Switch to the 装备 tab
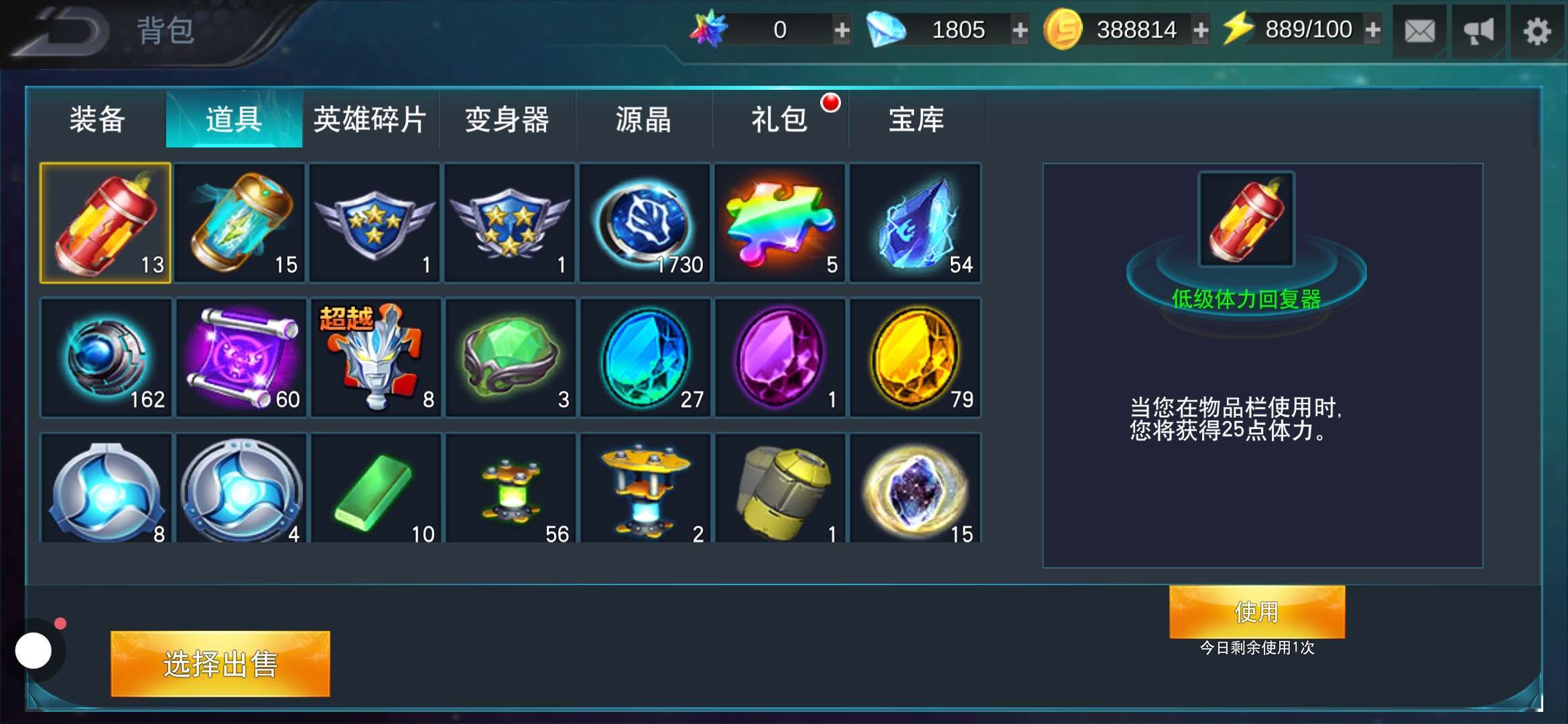1568x724 pixels. pos(98,119)
